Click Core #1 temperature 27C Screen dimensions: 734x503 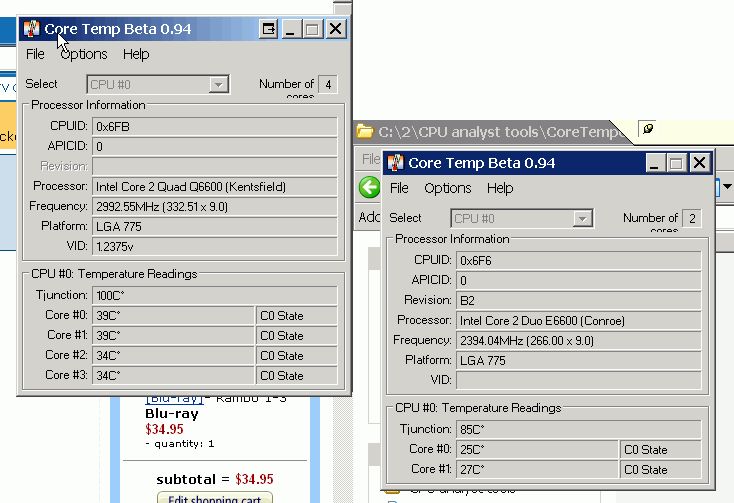537,469
